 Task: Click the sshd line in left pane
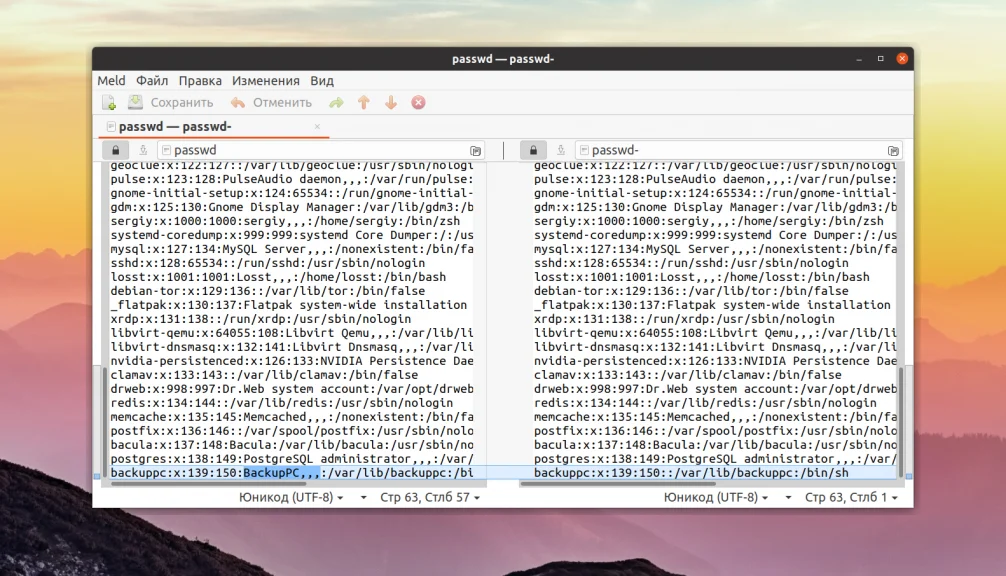point(268,262)
